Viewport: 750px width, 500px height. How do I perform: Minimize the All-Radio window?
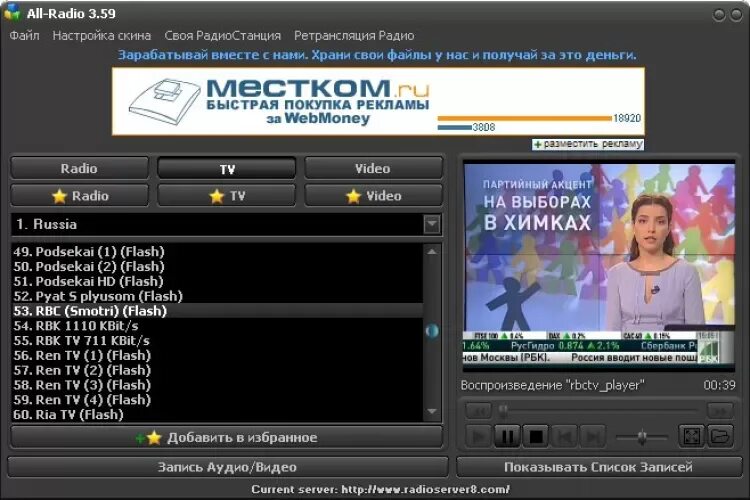[719, 15]
